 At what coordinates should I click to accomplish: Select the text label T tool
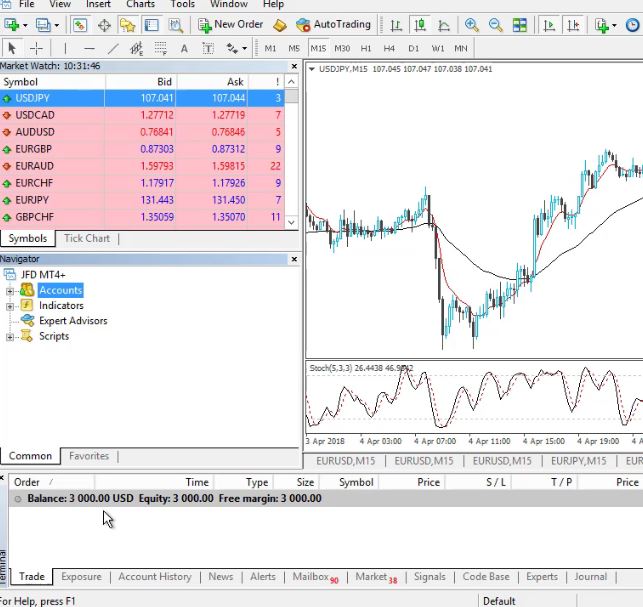(x=208, y=48)
